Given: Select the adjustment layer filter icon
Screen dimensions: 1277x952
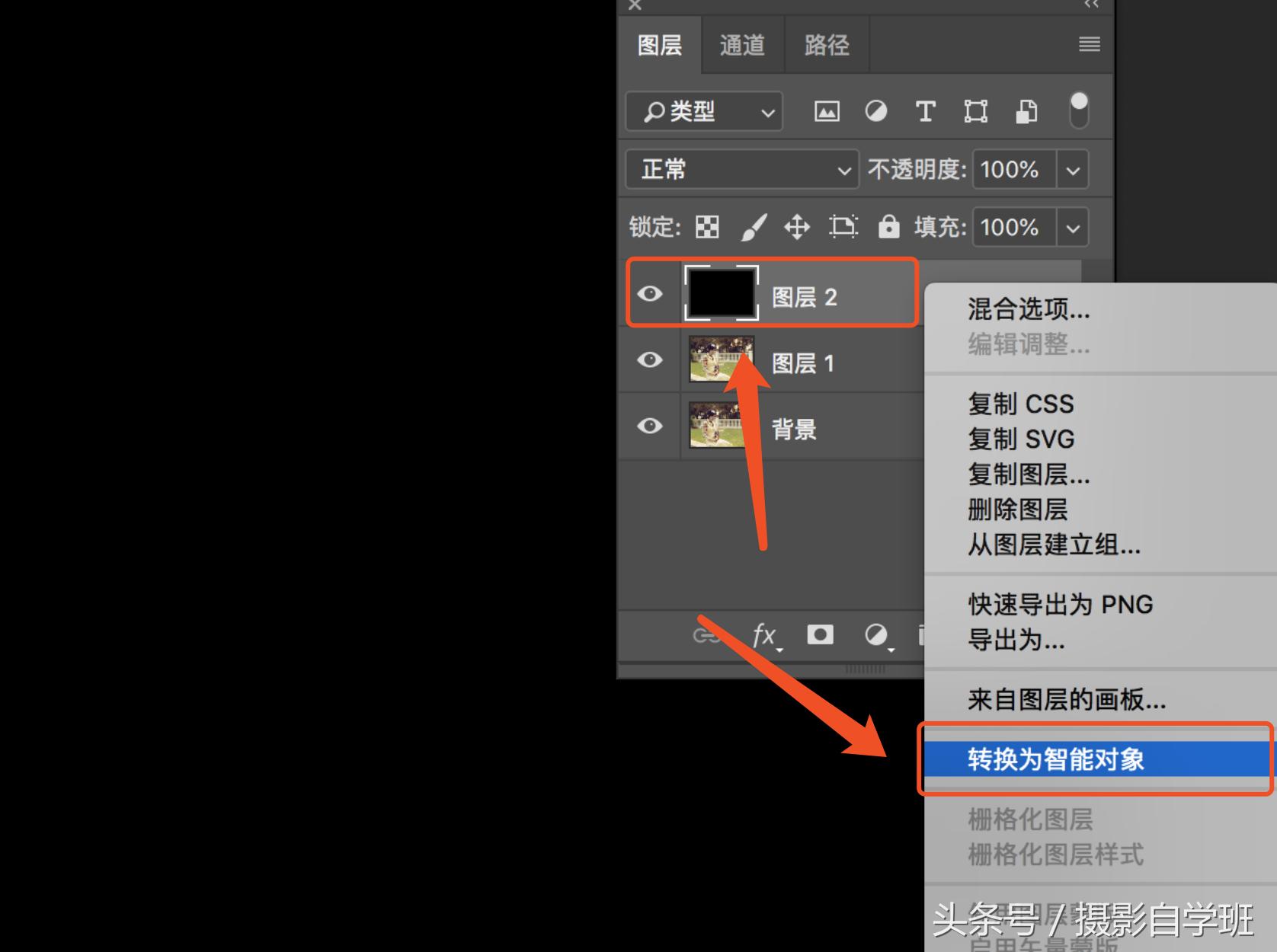Looking at the screenshot, I should (x=876, y=111).
